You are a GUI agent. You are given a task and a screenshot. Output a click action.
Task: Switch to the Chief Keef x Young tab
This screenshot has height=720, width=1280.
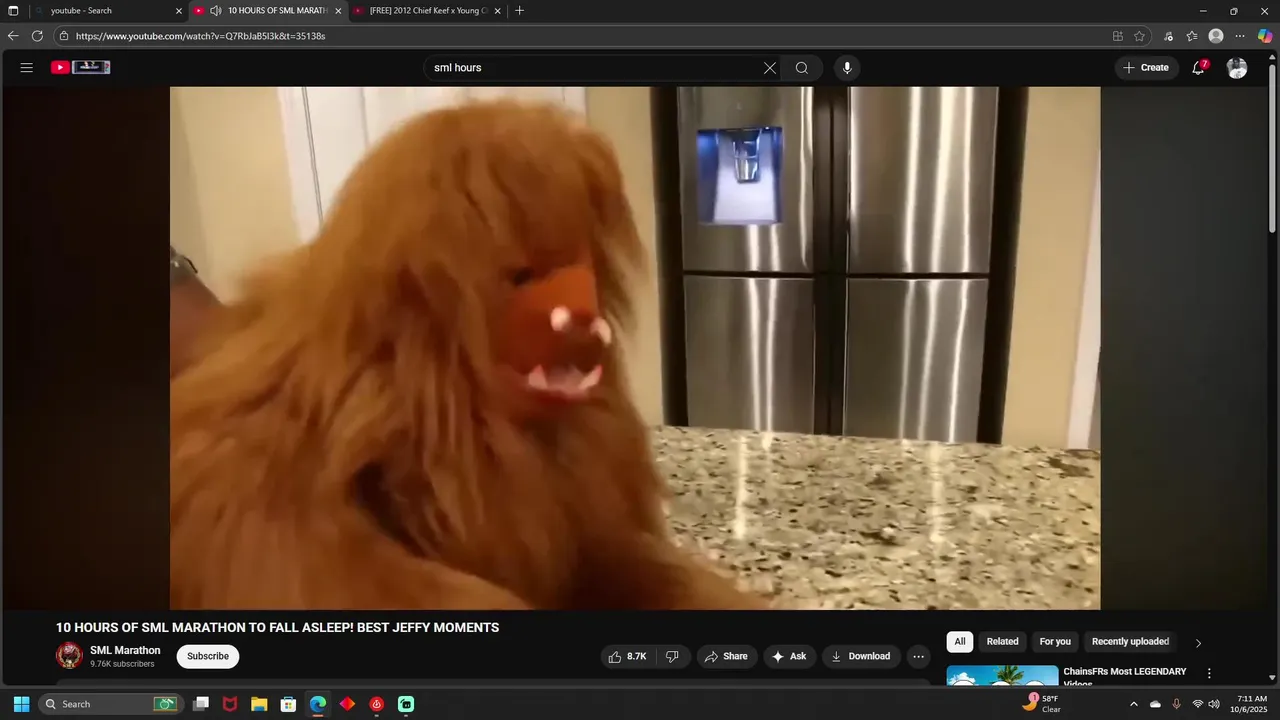427,11
